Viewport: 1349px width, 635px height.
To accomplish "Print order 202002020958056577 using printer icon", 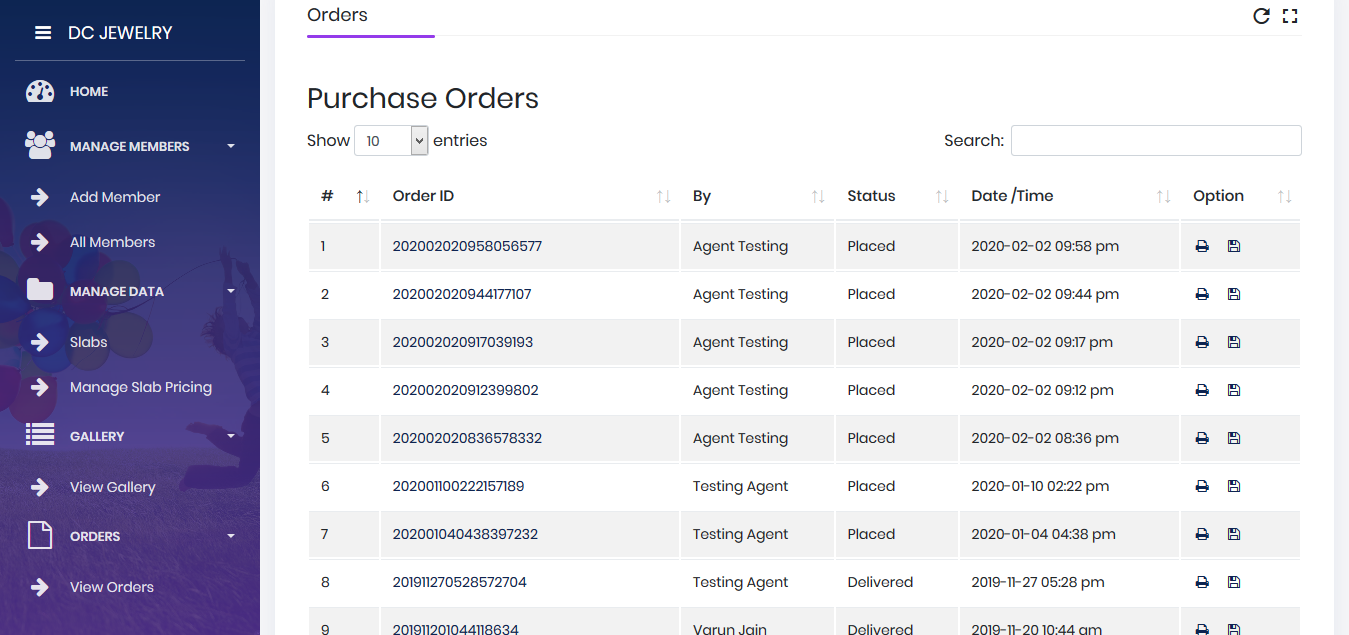I will (1202, 246).
